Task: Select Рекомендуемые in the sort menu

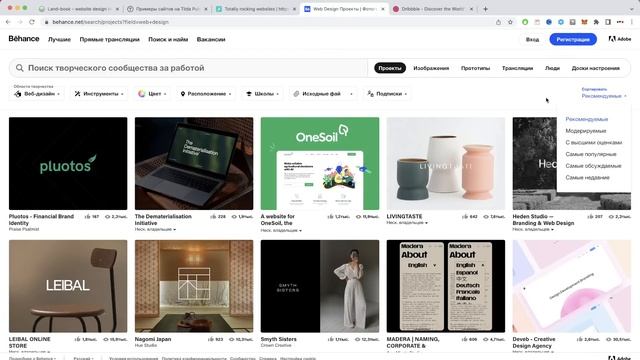Action: [x=587, y=119]
